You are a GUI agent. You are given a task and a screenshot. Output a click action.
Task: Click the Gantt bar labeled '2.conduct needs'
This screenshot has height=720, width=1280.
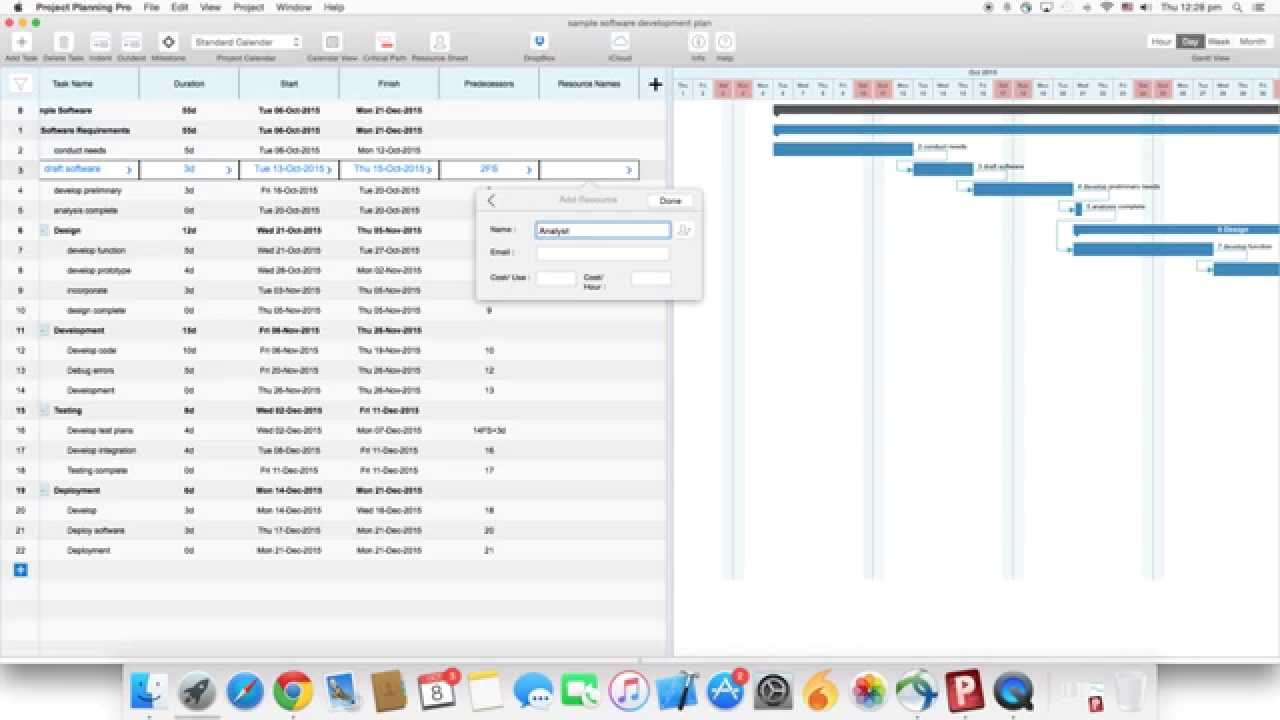click(843, 150)
